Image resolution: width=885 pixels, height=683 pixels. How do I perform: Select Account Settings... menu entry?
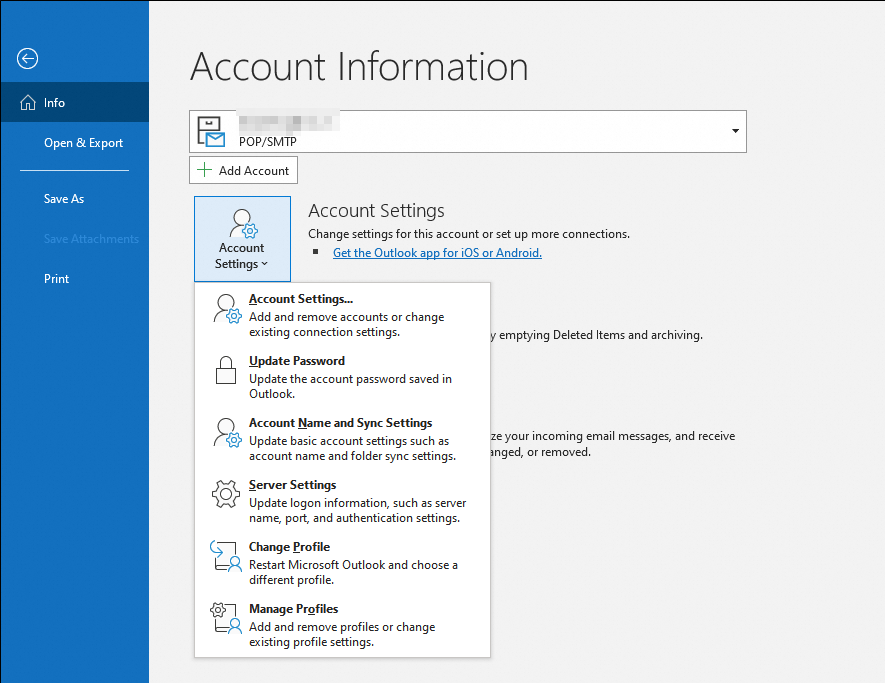pos(342,314)
